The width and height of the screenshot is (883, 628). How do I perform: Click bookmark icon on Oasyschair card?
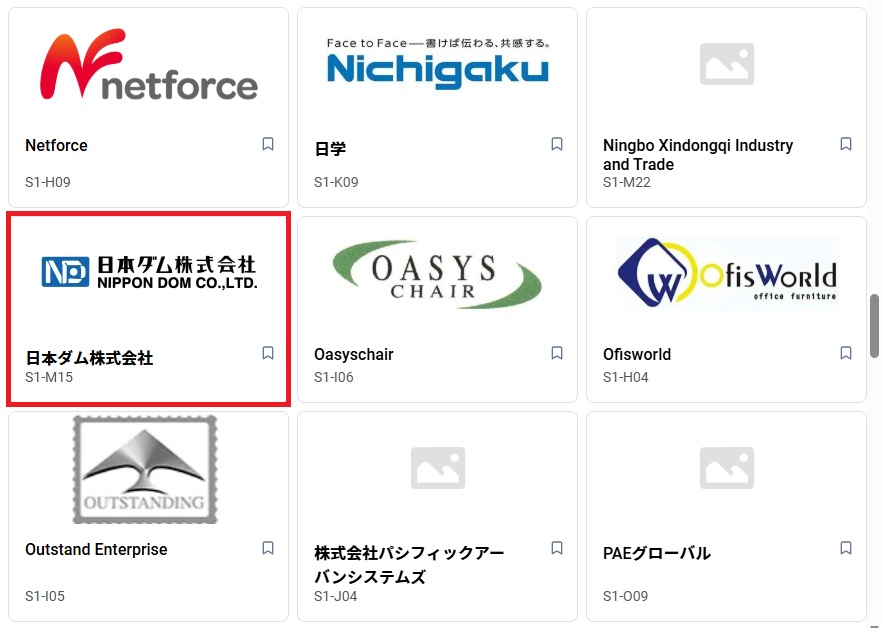(557, 353)
